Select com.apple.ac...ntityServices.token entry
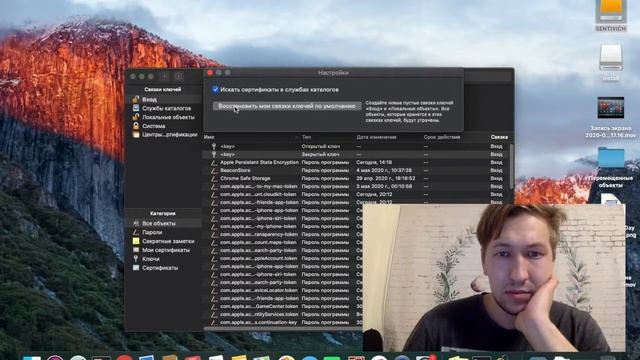640x360 pixels. pyautogui.click(x=259, y=314)
